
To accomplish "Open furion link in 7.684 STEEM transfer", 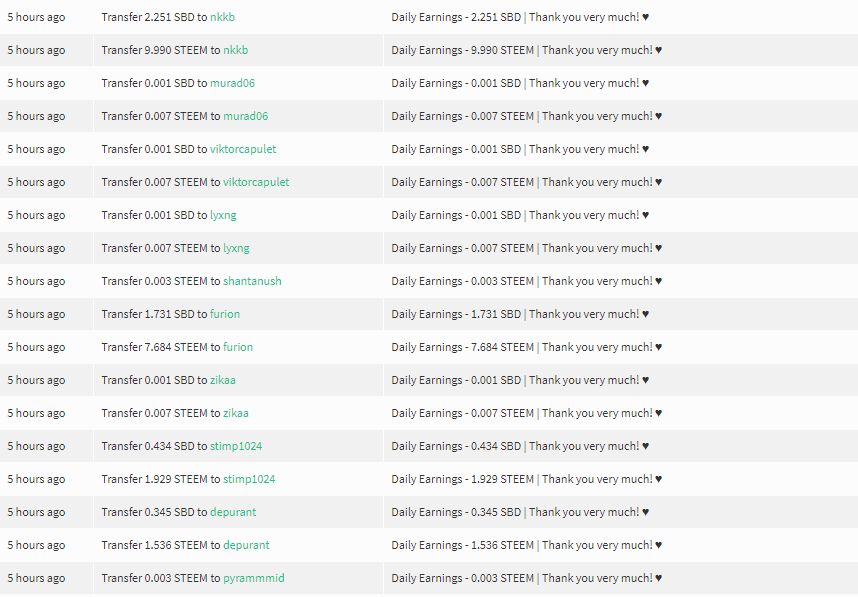I will [x=238, y=347].
